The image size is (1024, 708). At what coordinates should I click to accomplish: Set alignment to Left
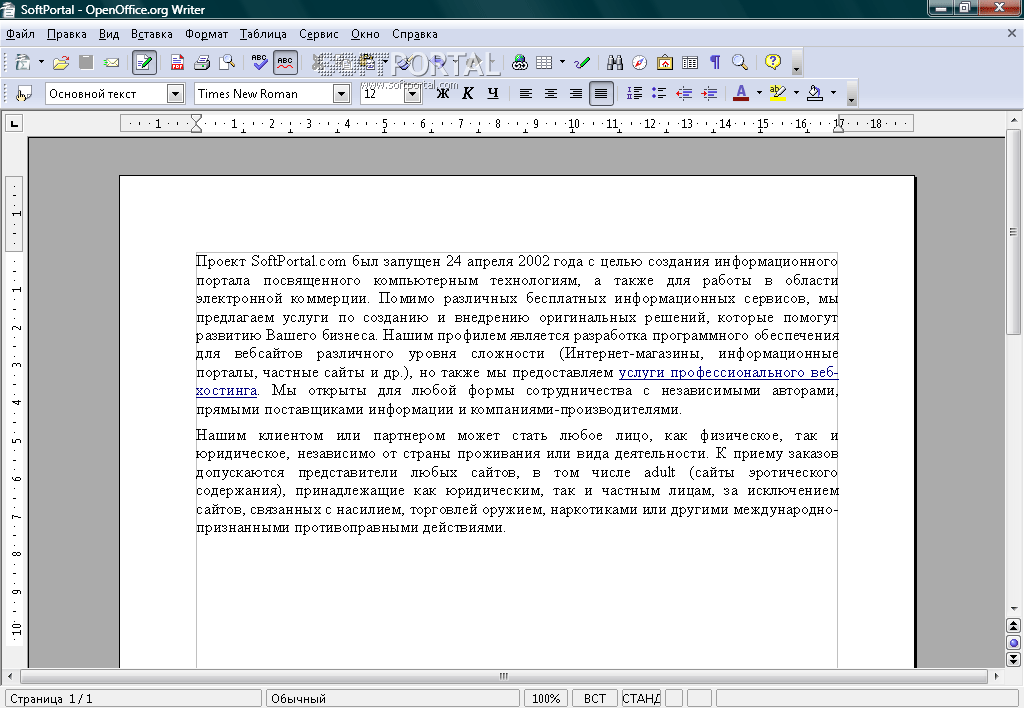526,93
